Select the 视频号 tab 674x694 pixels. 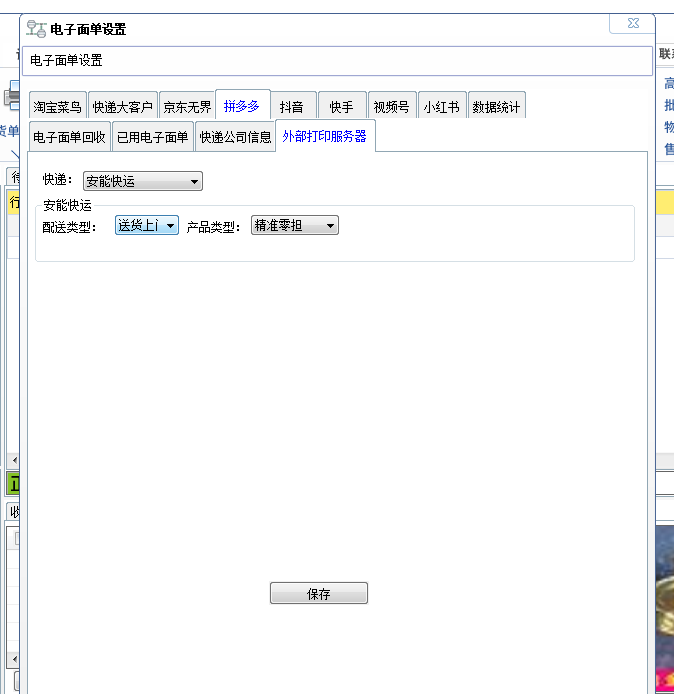(391, 107)
